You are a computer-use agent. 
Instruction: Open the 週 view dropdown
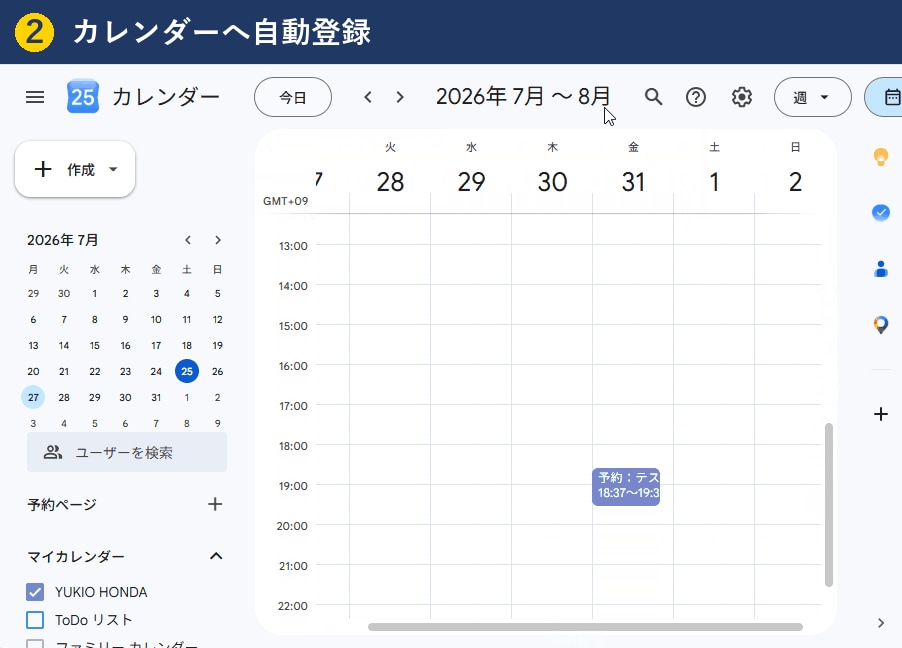(x=812, y=97)
